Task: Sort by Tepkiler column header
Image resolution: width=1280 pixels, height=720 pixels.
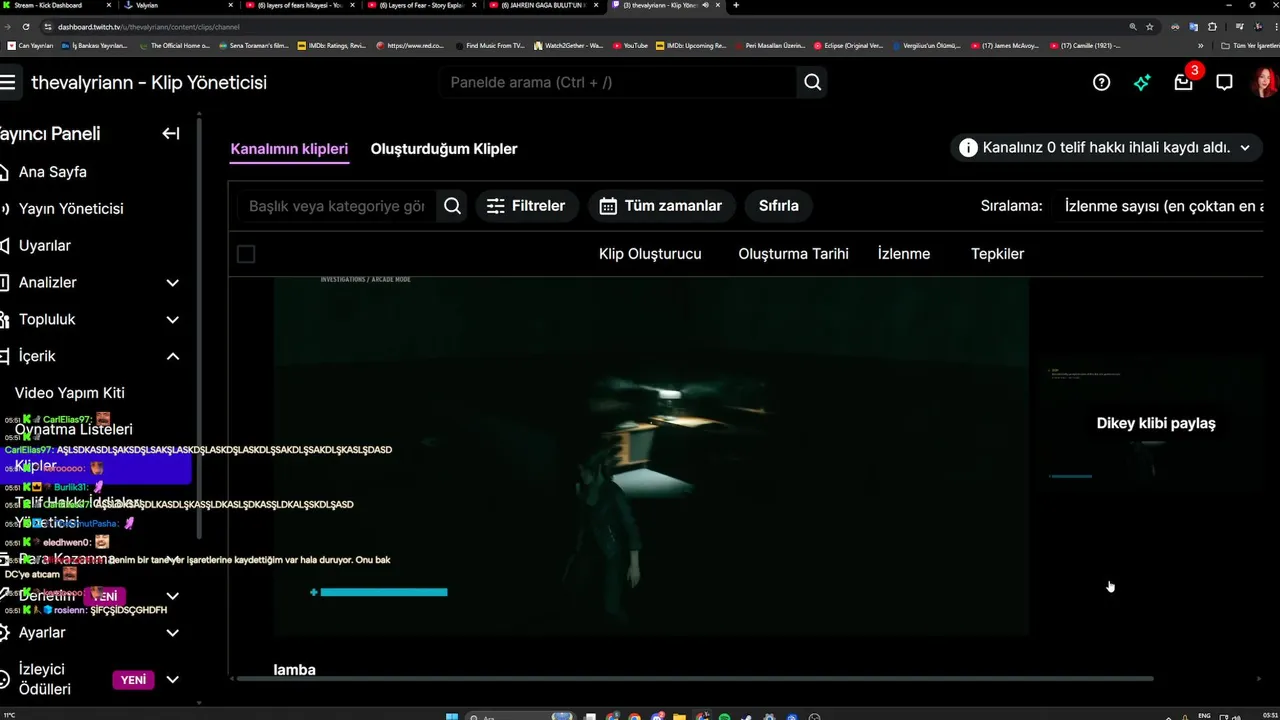Action: pos(997,254)
